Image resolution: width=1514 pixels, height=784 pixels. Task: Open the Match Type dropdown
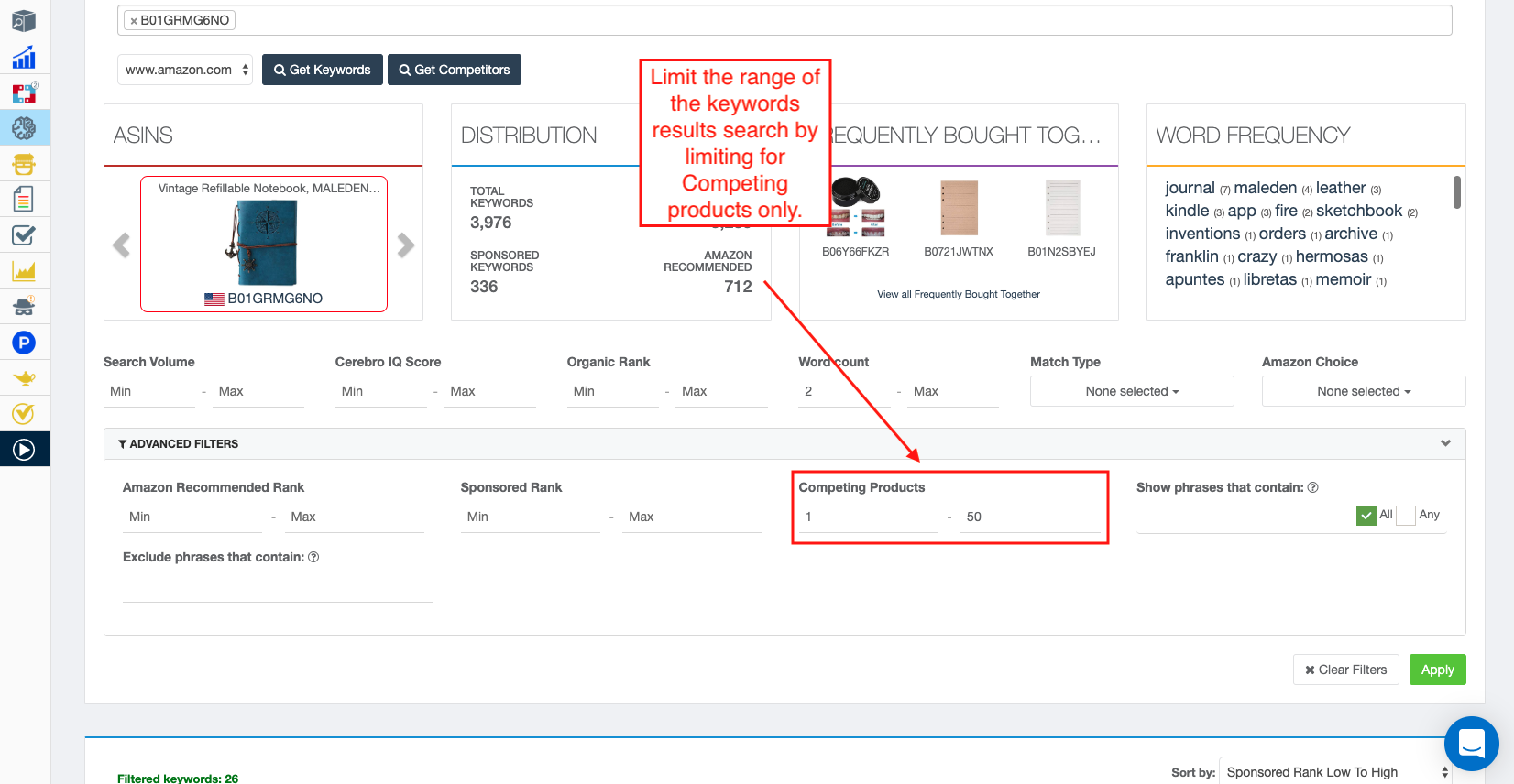[x=1131, y=391]
